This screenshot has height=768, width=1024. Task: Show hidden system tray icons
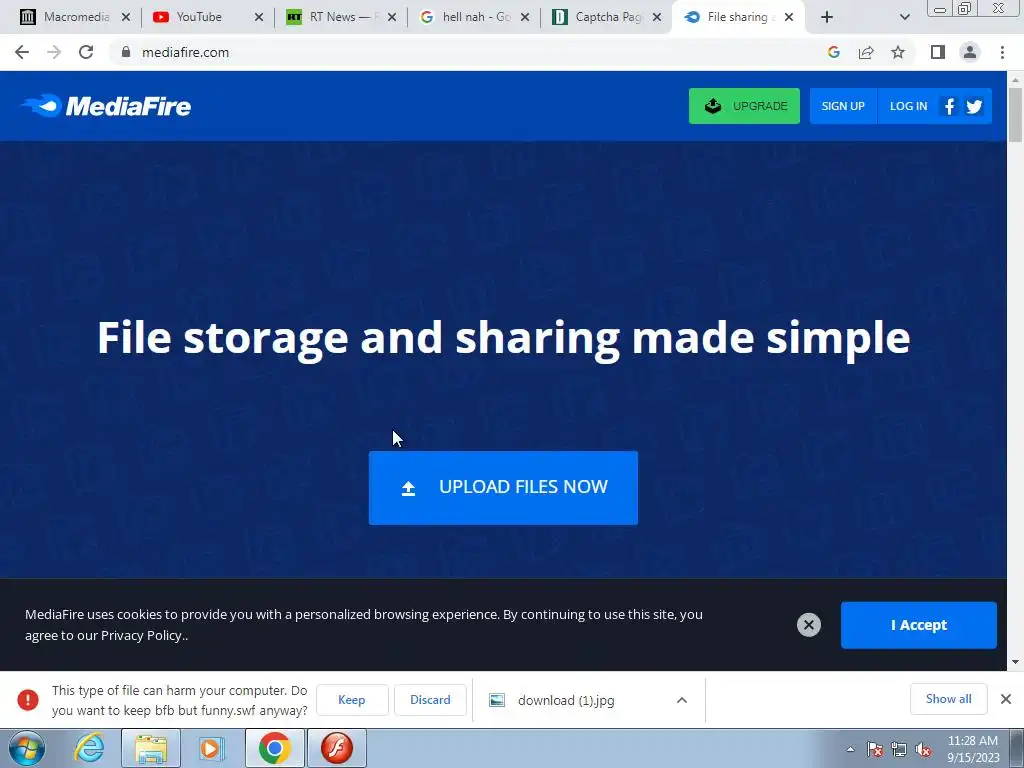point(850,749)
